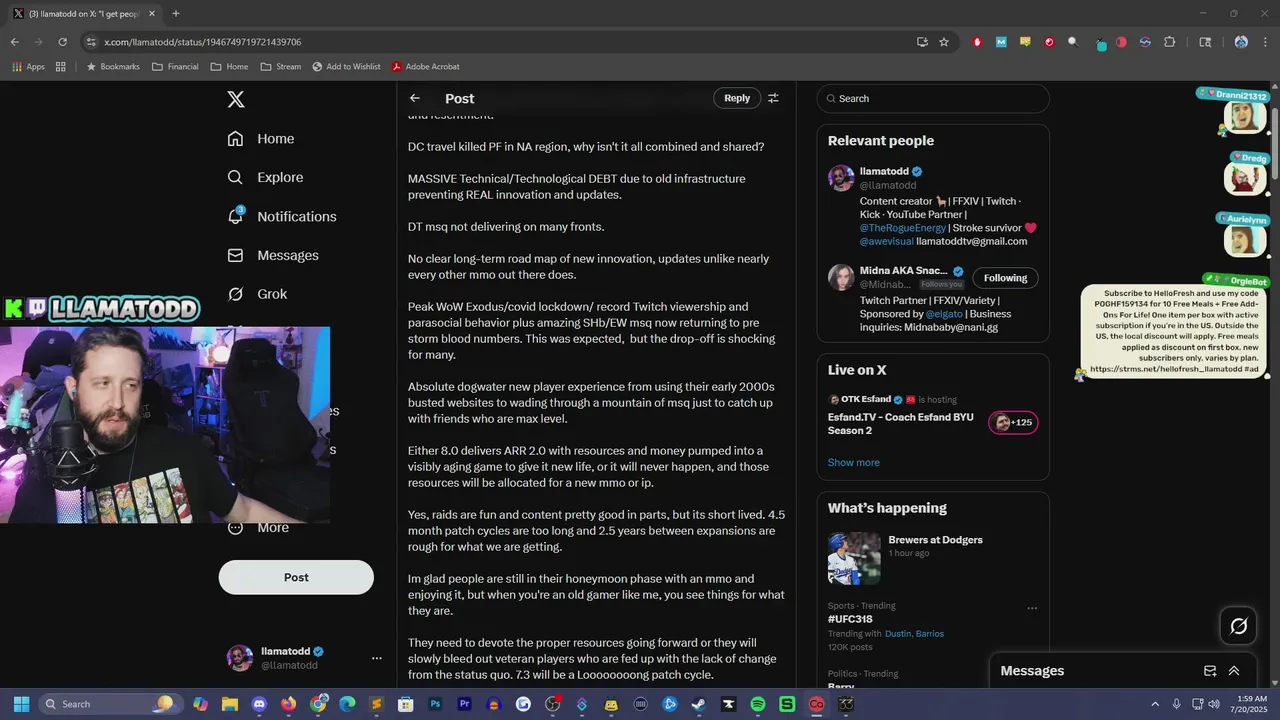1280x720 pixels.
Task: Open the Home bookmarks folder
Action: pos(229,66)
